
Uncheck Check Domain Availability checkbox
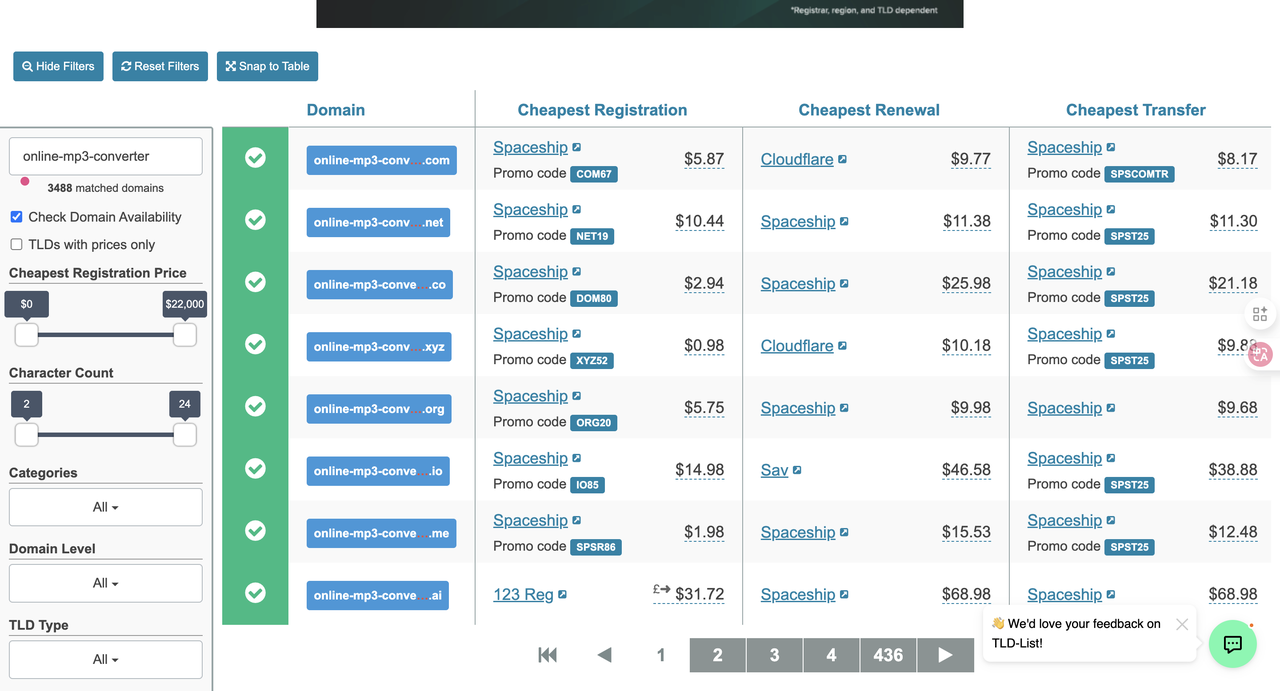(x=16, y=217)
